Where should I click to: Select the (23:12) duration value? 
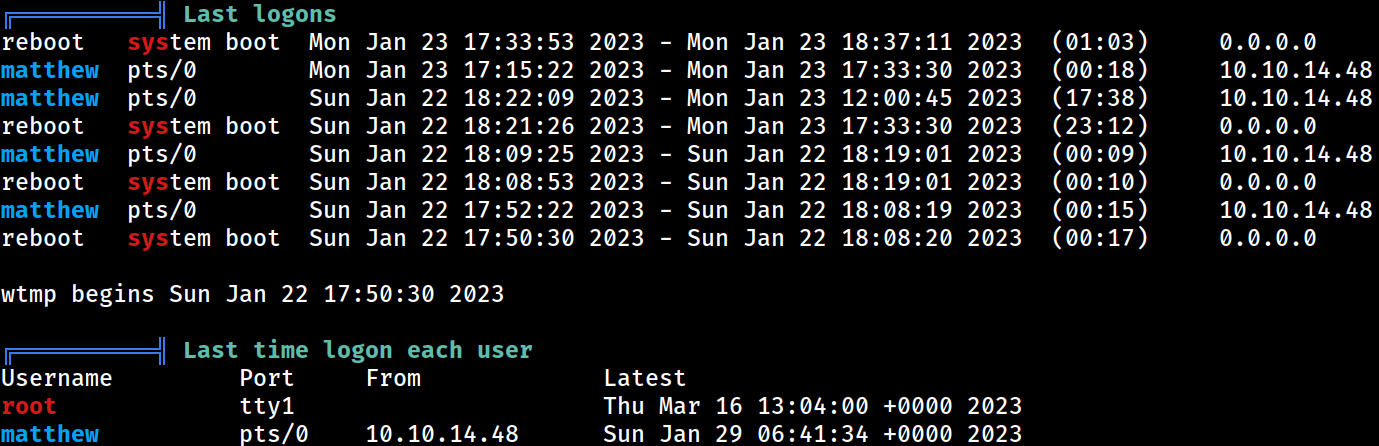pyautogui.click(x=1100, y=126)
